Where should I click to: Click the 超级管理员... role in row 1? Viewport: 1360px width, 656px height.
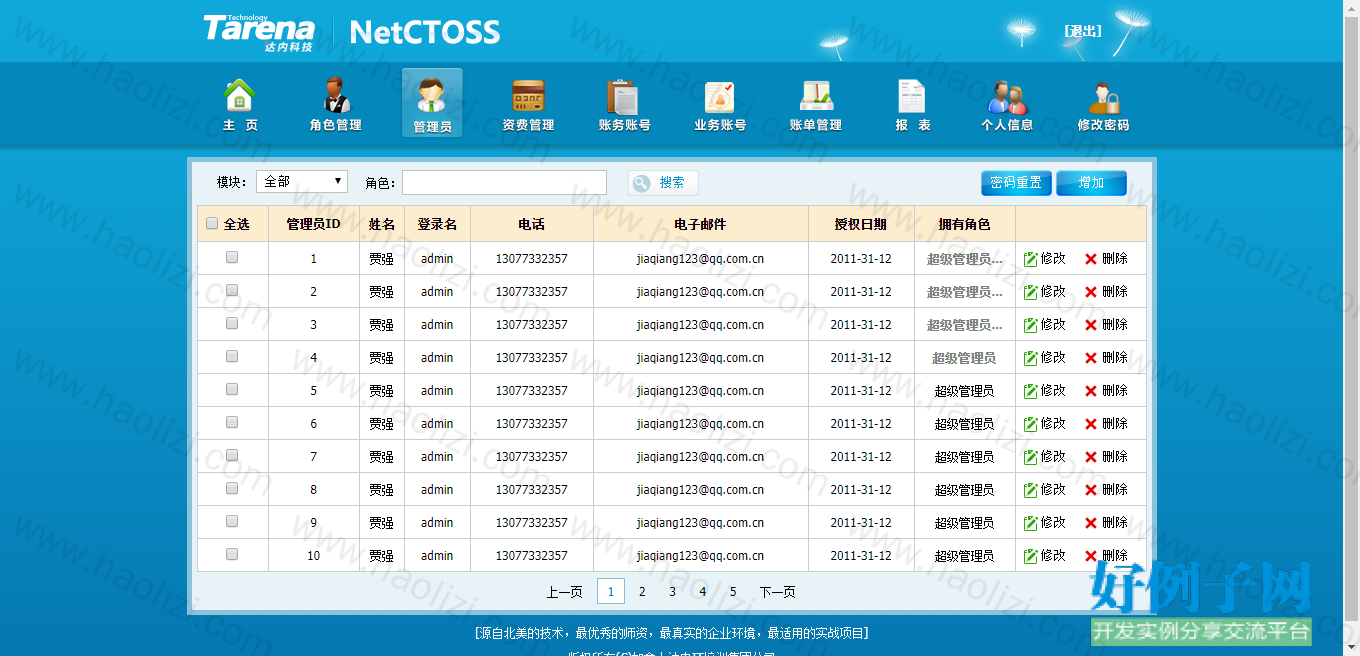pos(964,259)
